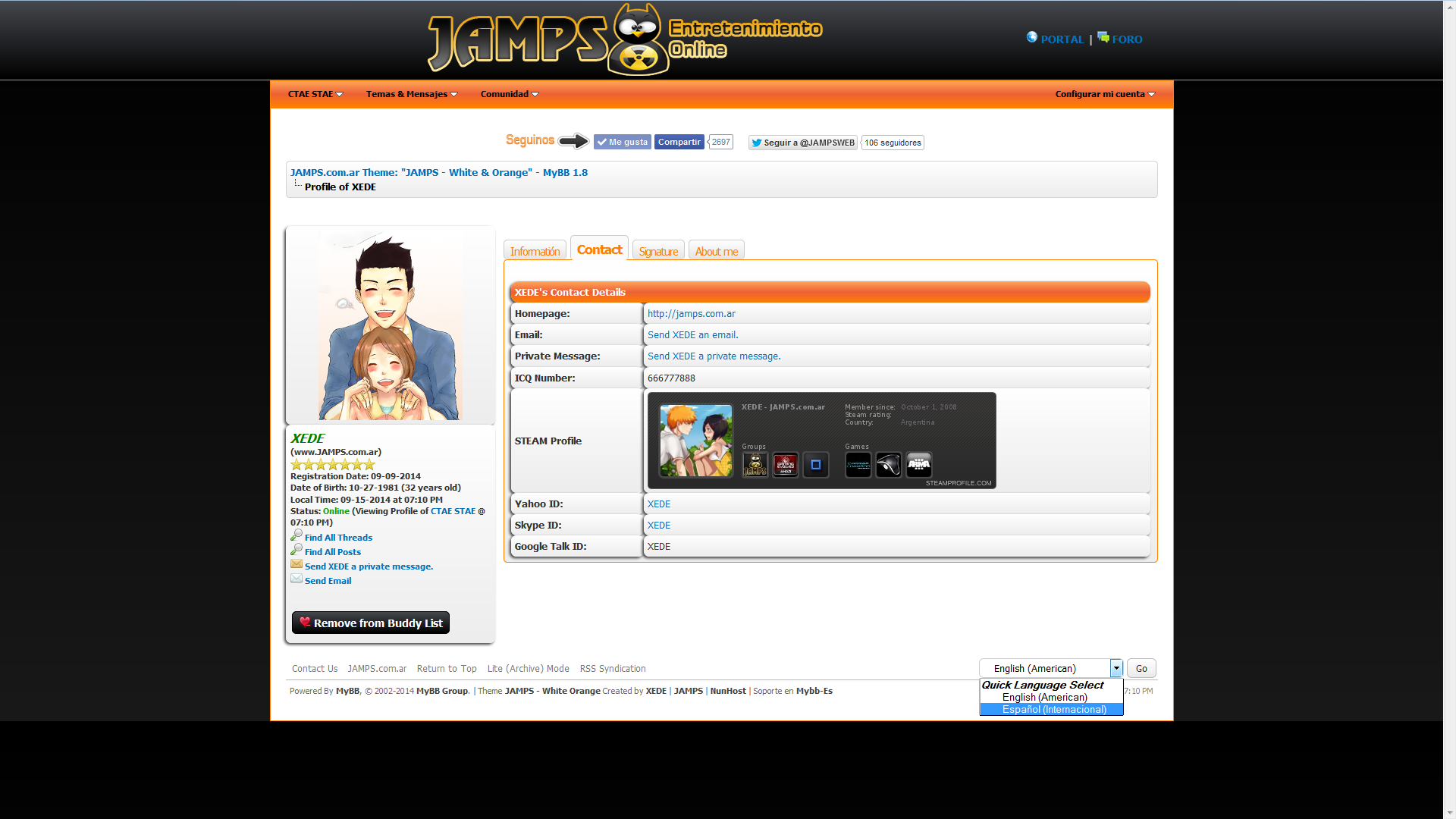Click the Send Email envelope icon
Image resolution: width=1456 pixels, height=819 pixels.
click(x=297, y=579)
